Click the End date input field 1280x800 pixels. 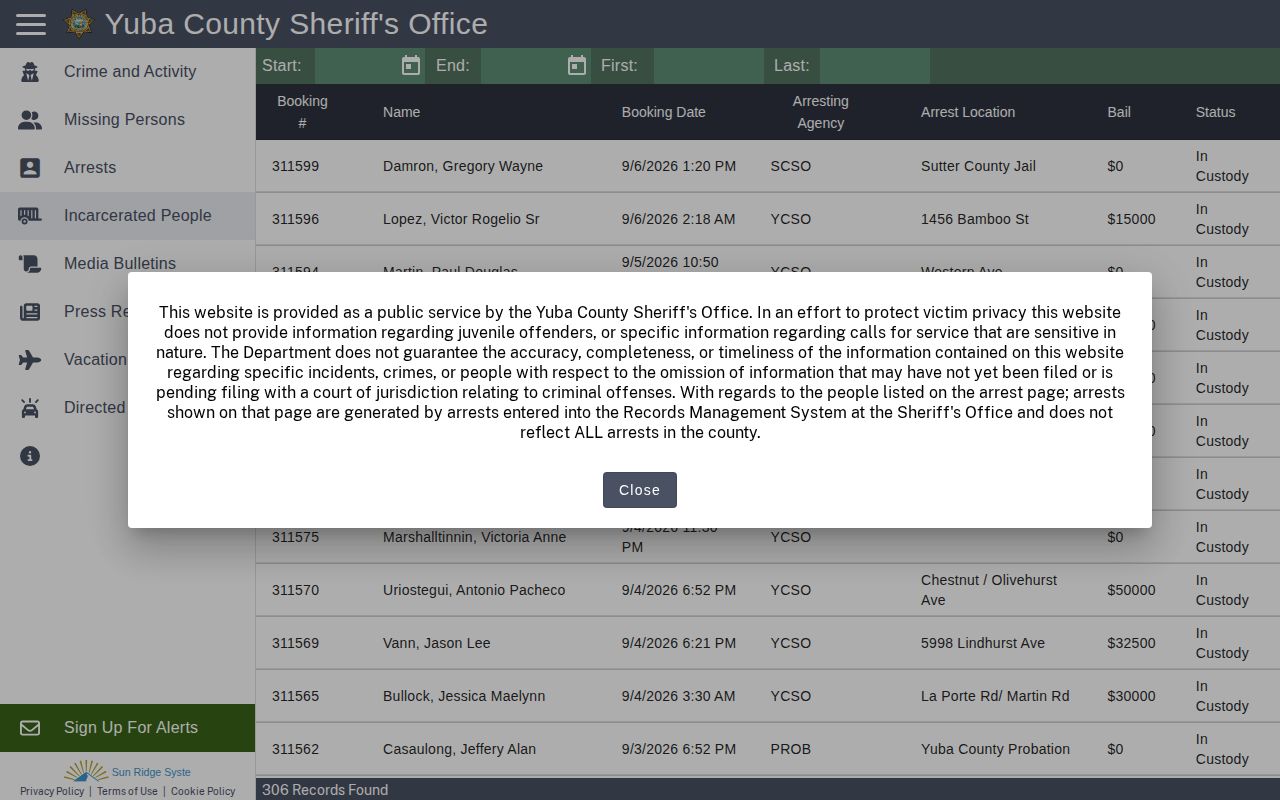coord(523,66)
